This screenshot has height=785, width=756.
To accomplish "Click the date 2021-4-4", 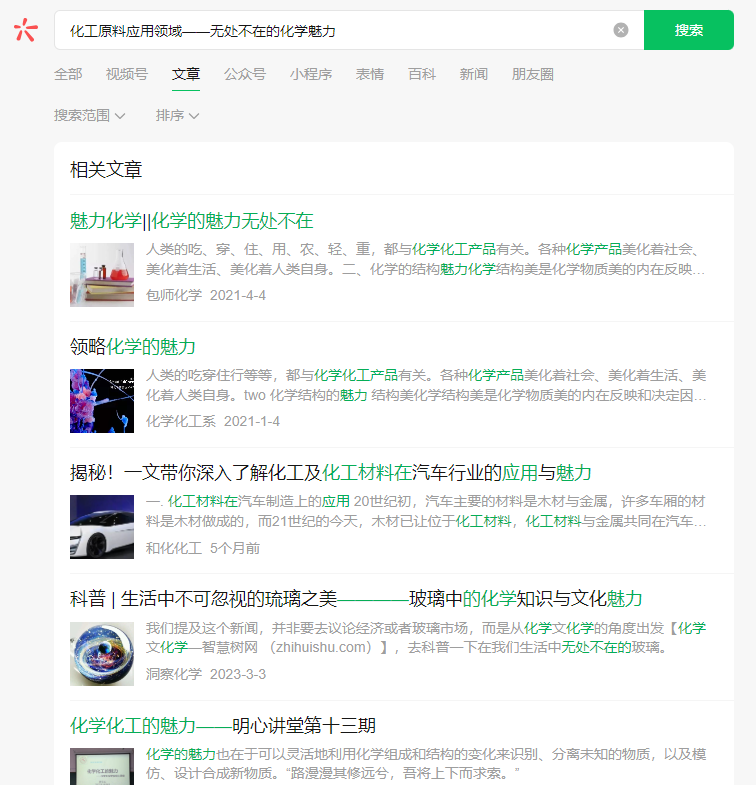I will tap(238, 295).
